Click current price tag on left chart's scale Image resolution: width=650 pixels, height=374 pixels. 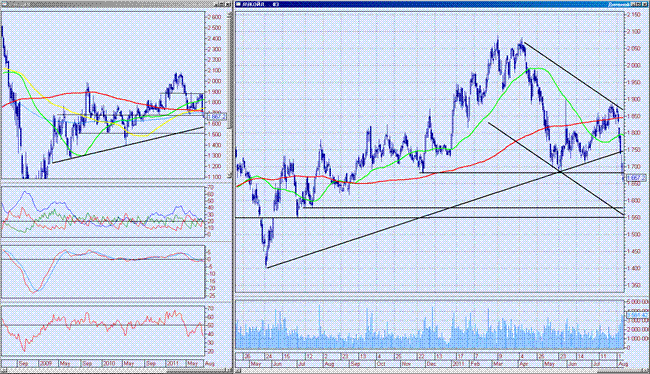[216, 117]
